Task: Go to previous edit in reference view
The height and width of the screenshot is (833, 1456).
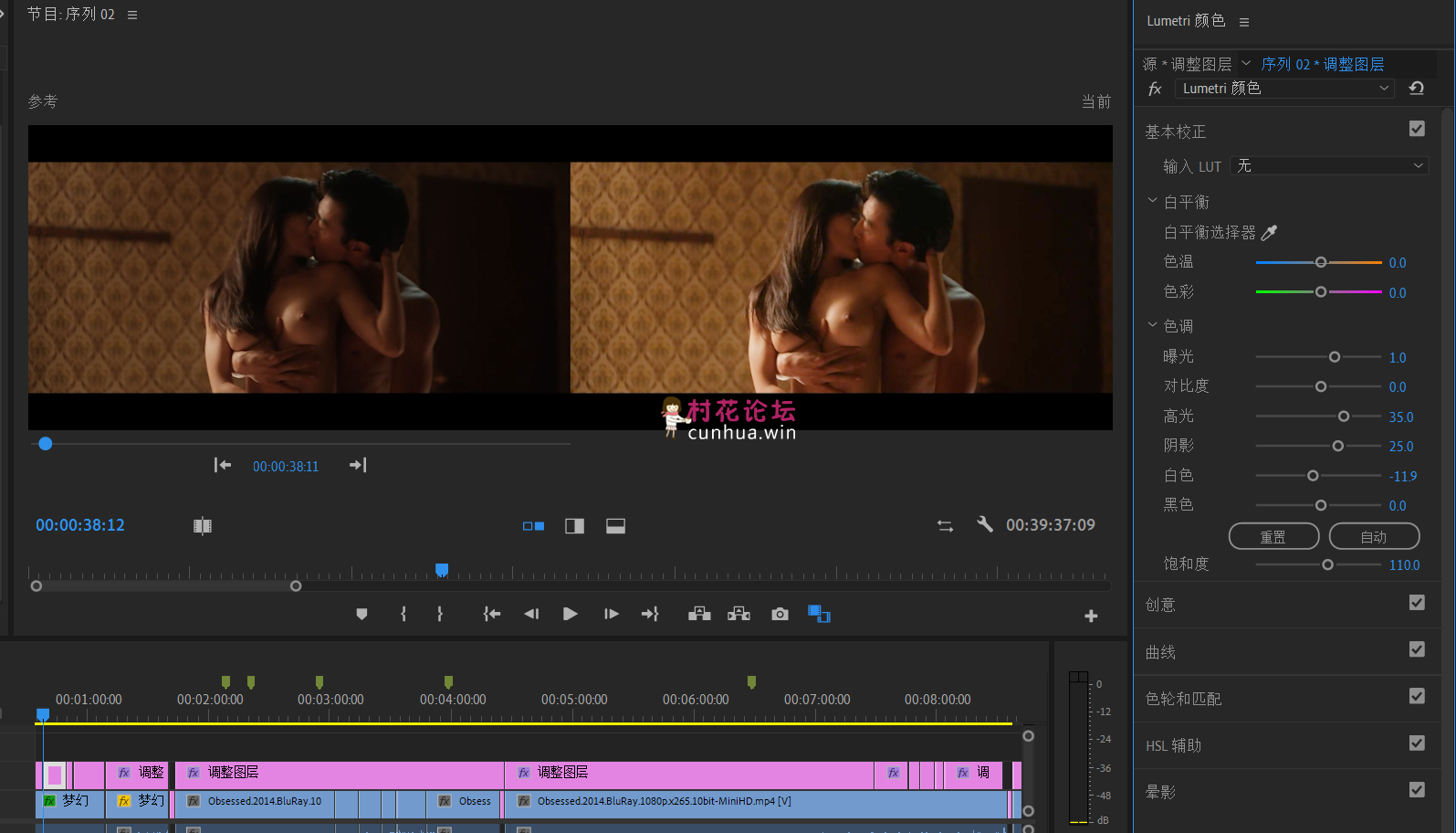Action: tap(223, 466)
